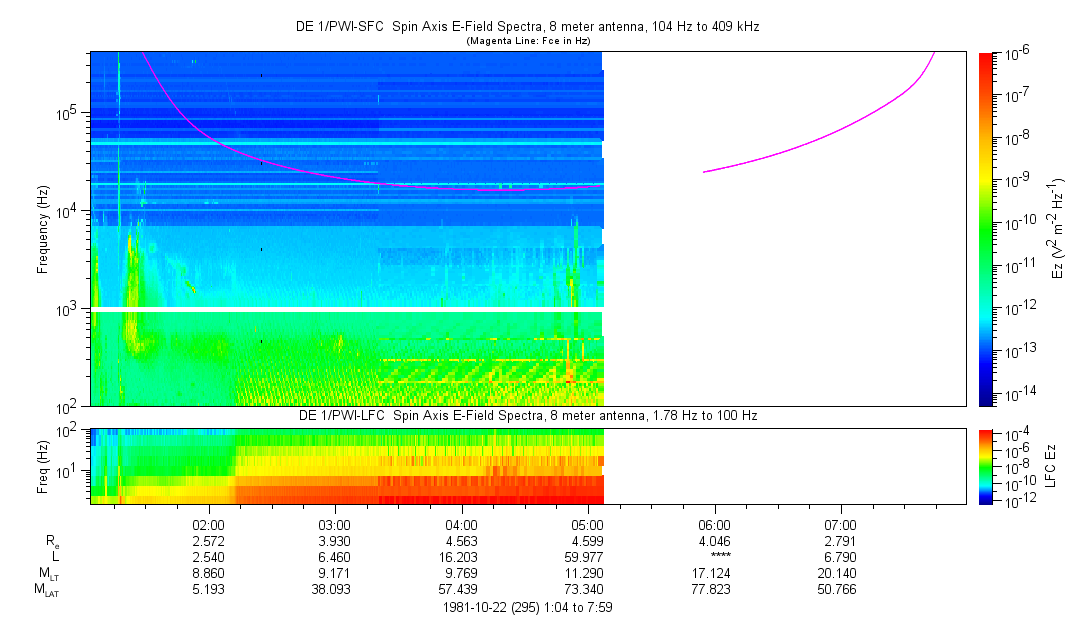The width and height of the screenshot is (1083, 620).
Task: Select the L value 59.977 at 05:00
Action: tap(587, 556)
